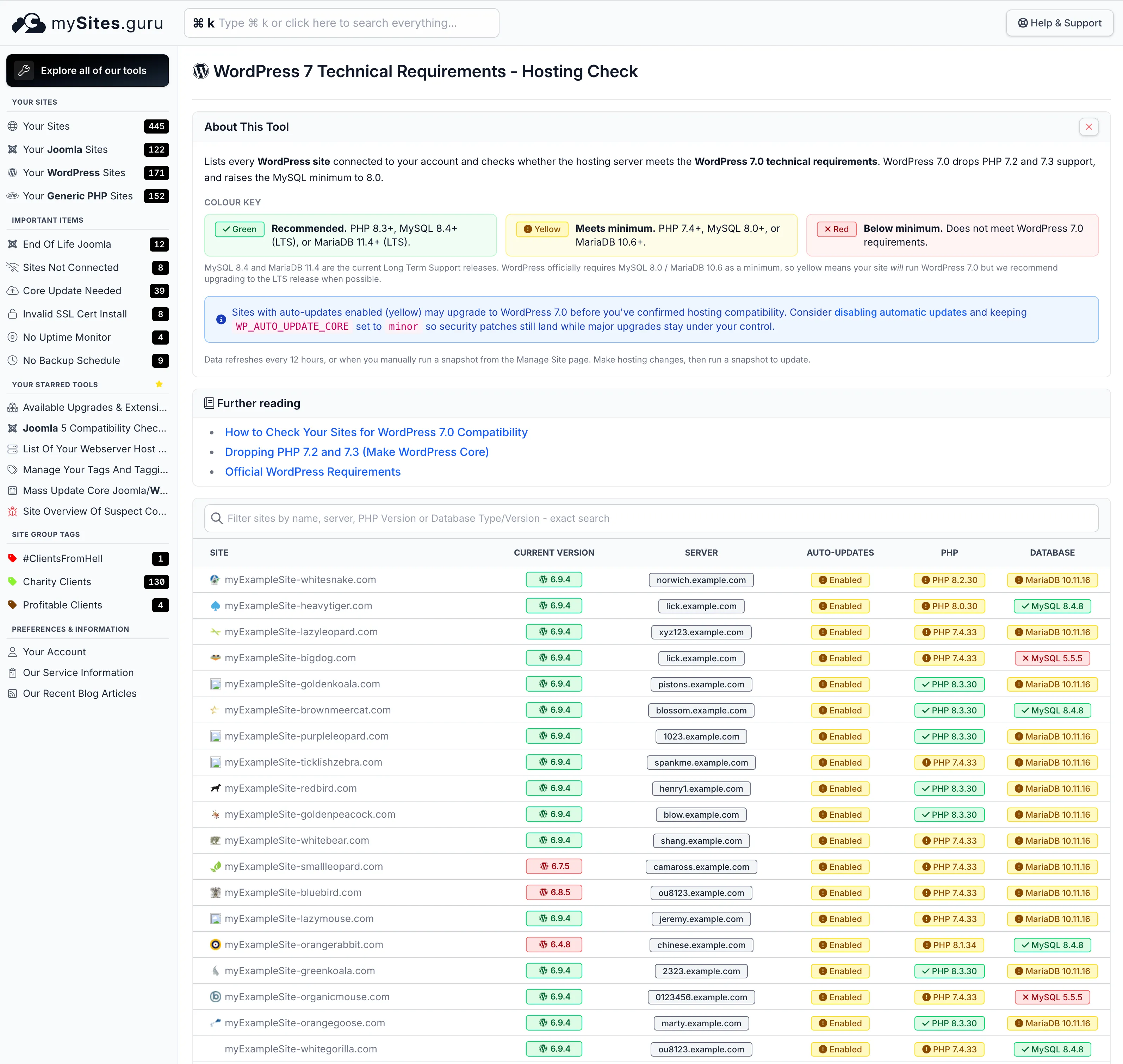The width and height of the screenshot is (1123, 1064).
Task: Close the About This Tool panel
Action: point(1088,126)
